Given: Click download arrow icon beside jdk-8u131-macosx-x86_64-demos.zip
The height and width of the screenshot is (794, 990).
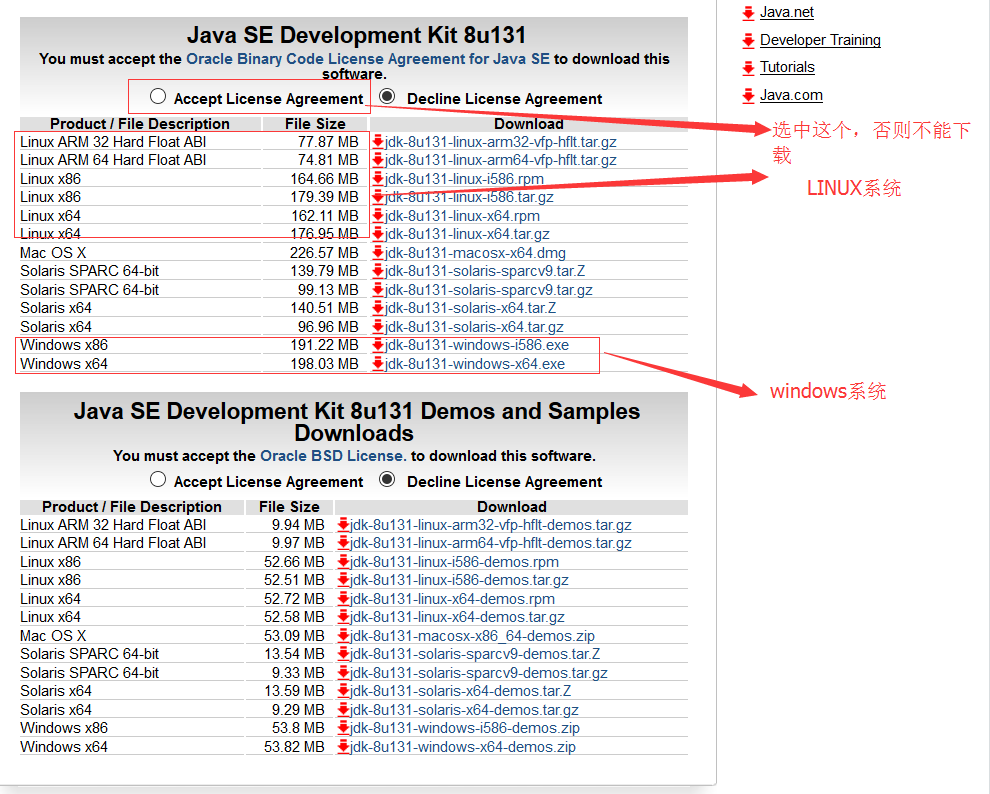Looking at the screenshot, I should tap(343, 636).
